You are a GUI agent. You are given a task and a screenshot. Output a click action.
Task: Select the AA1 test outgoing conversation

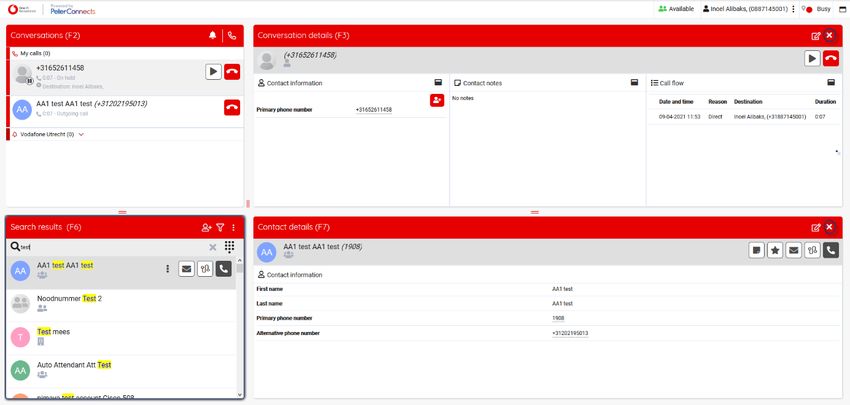pos(125,110)
